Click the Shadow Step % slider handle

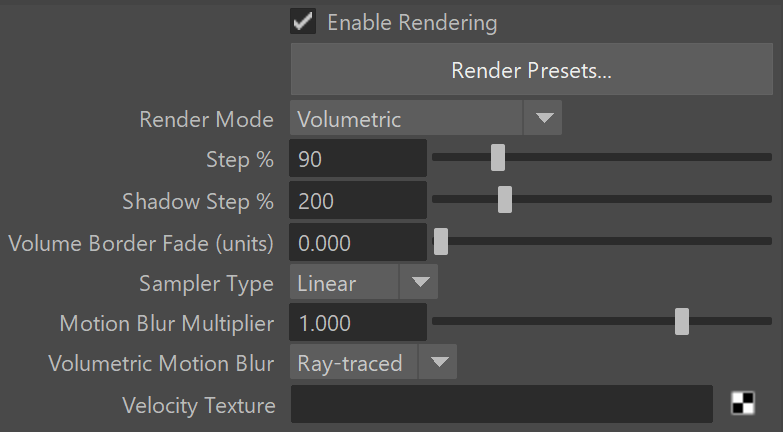pos(505,200)
